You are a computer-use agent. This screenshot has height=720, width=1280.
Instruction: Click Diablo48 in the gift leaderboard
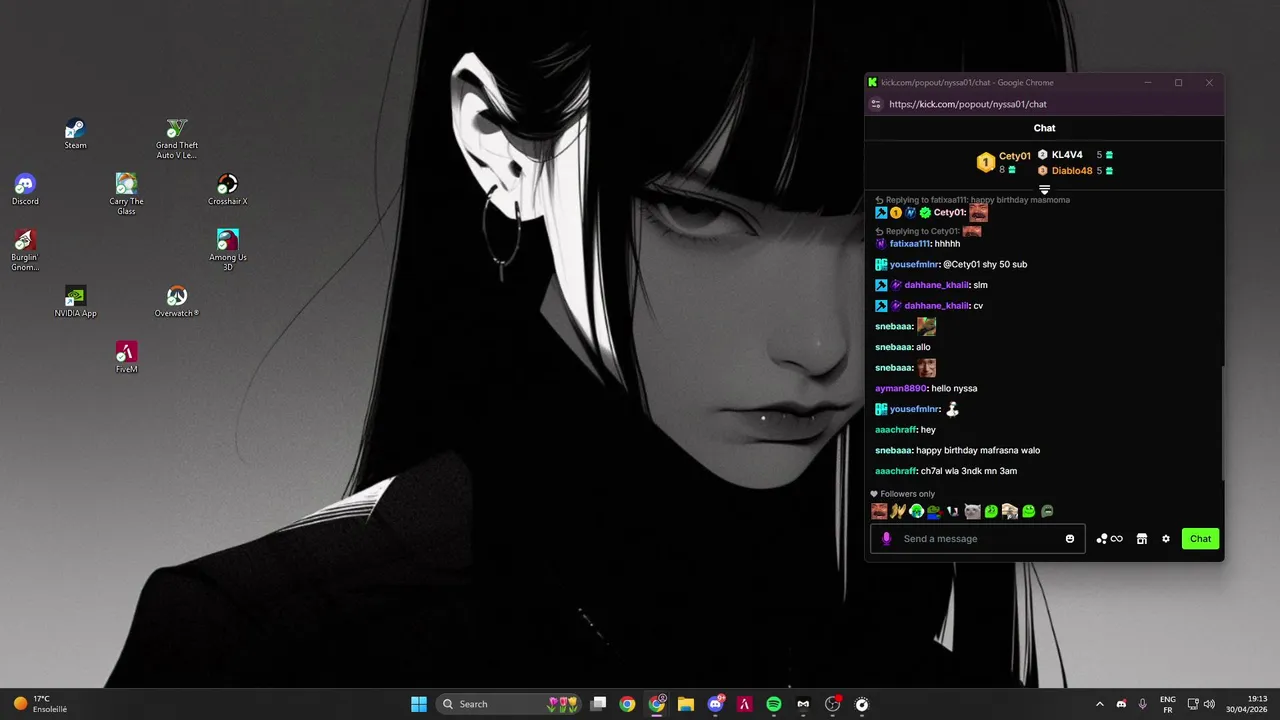pyautogui.click(x=1072, y=171)
